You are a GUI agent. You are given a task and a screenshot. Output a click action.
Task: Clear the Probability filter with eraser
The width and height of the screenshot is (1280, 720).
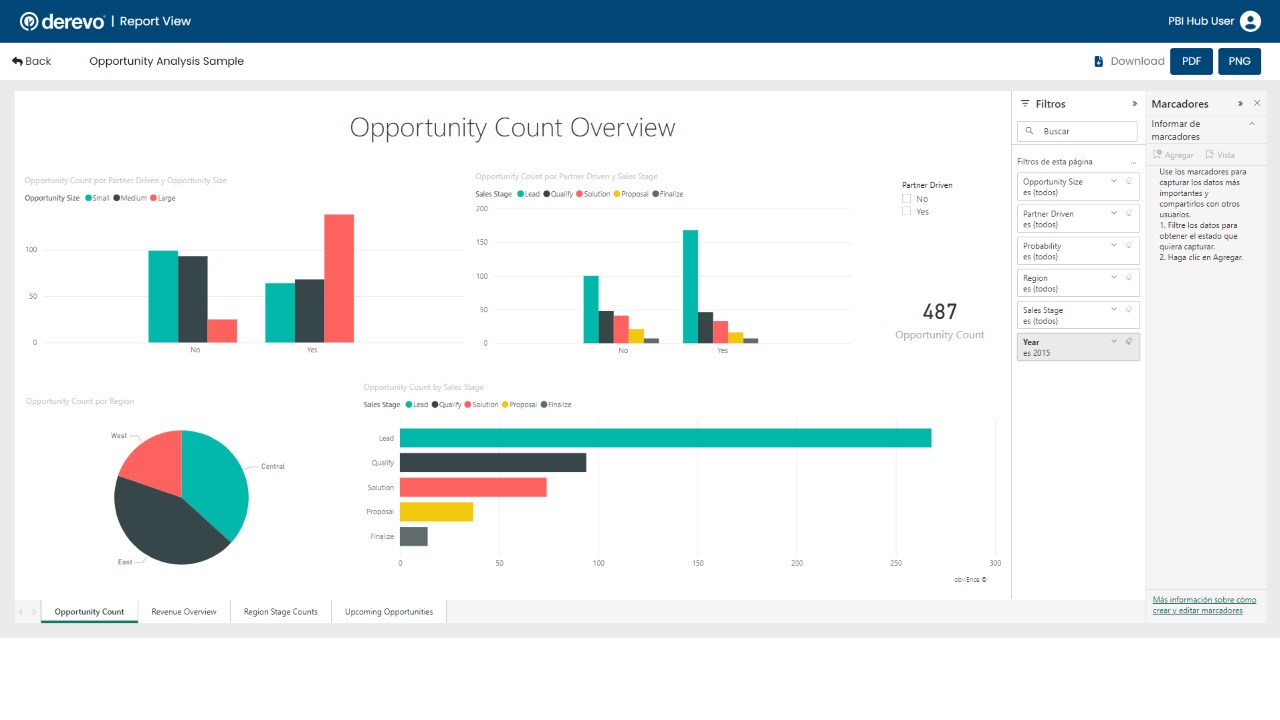coord(1129,245)
